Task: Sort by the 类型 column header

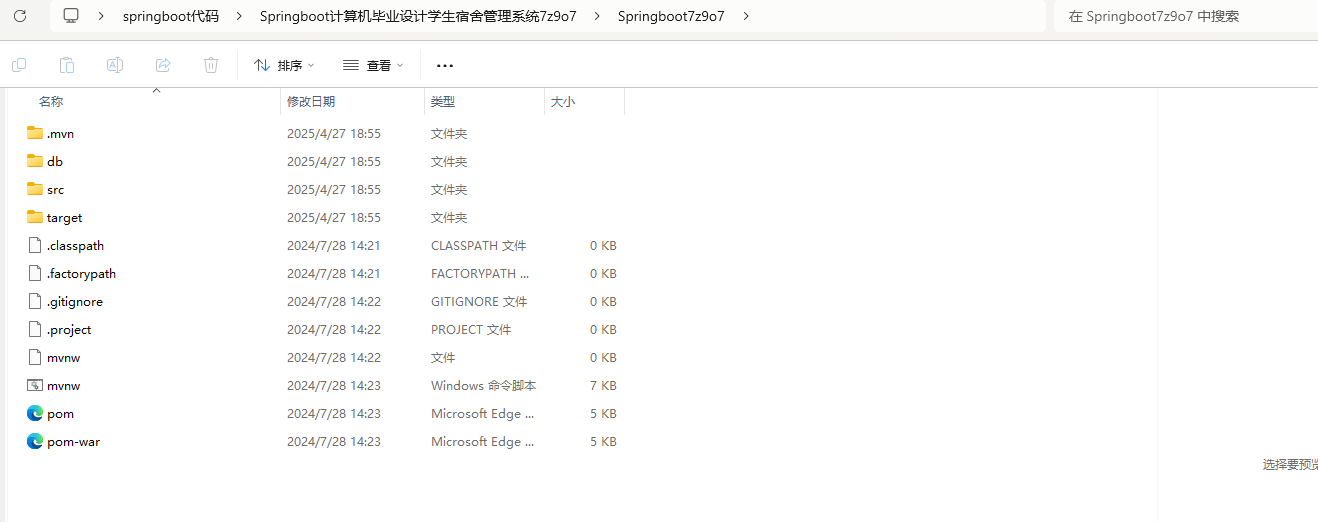Action: tap(443, 101)
